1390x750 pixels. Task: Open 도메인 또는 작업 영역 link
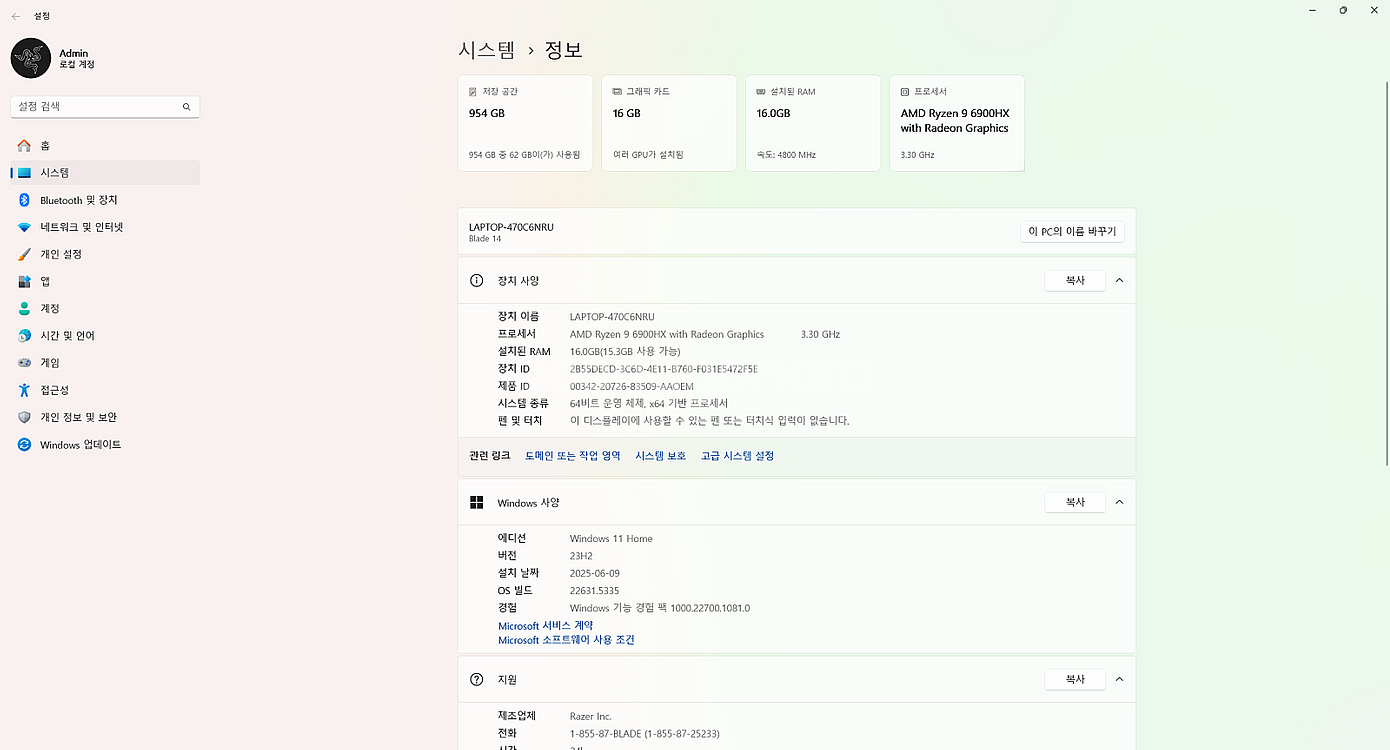573,456
